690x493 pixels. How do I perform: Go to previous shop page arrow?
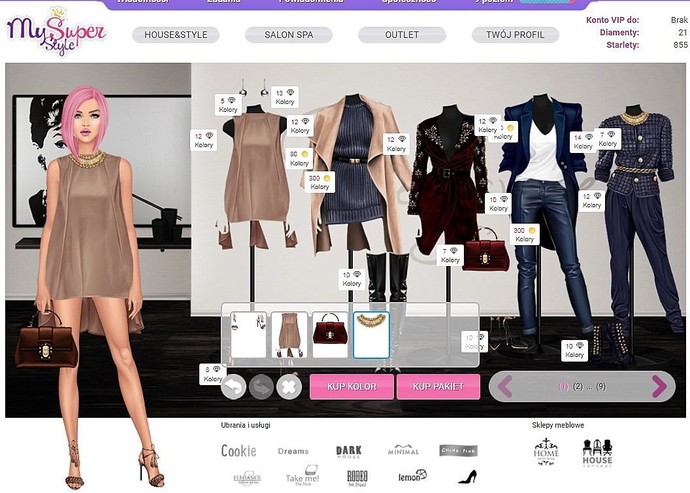[x=505, y=386]
